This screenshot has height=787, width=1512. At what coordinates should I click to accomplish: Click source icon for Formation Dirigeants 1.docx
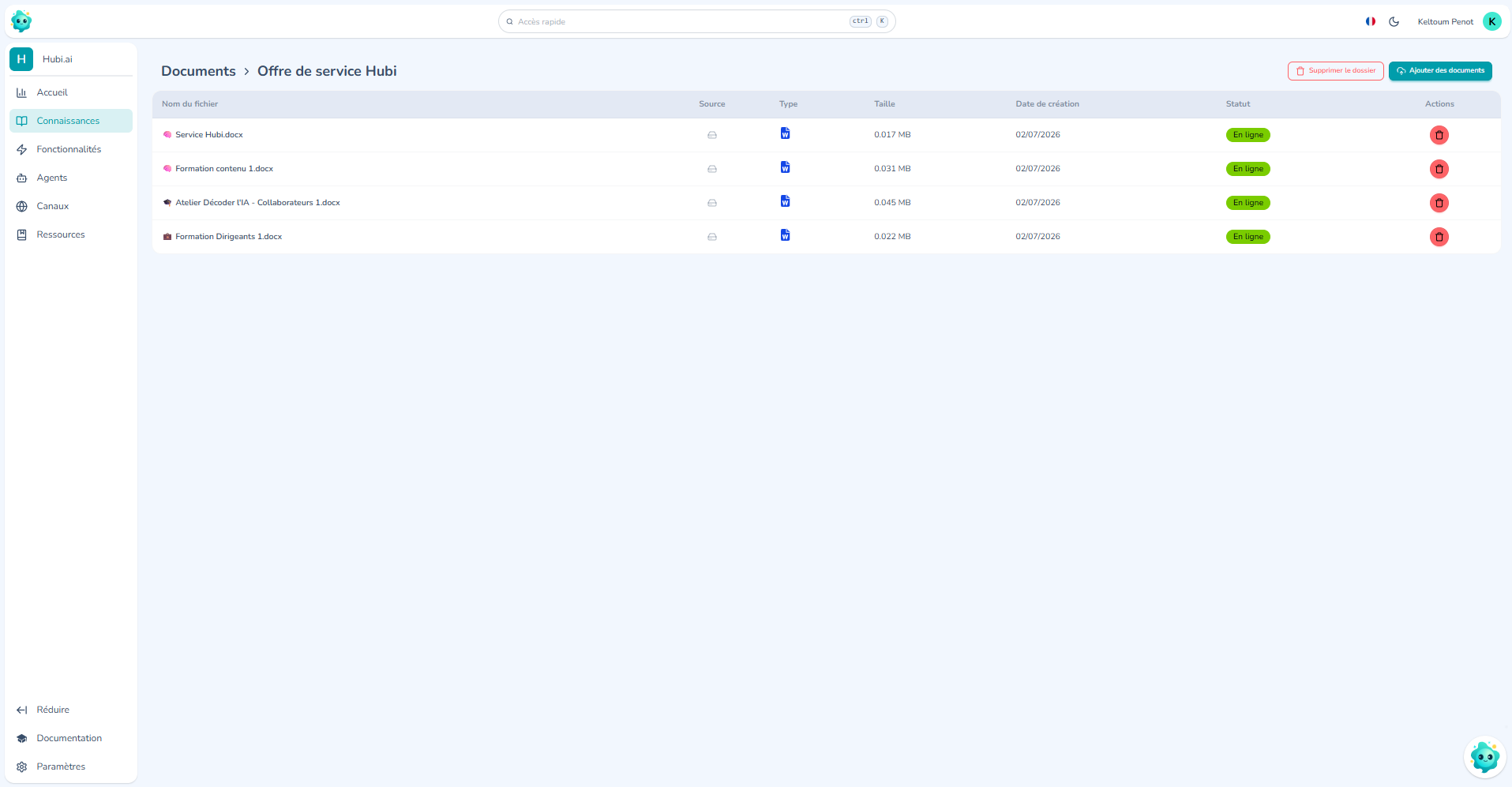click(712, 237)
